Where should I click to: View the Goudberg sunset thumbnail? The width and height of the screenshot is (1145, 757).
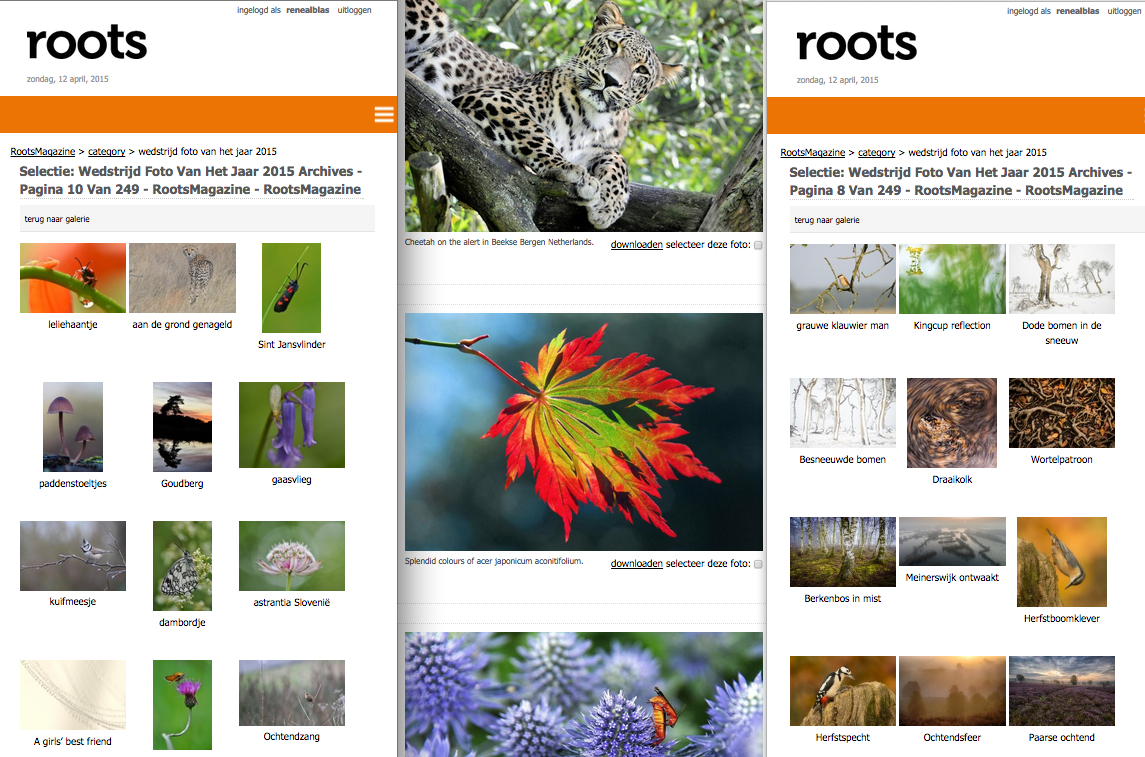182,427
